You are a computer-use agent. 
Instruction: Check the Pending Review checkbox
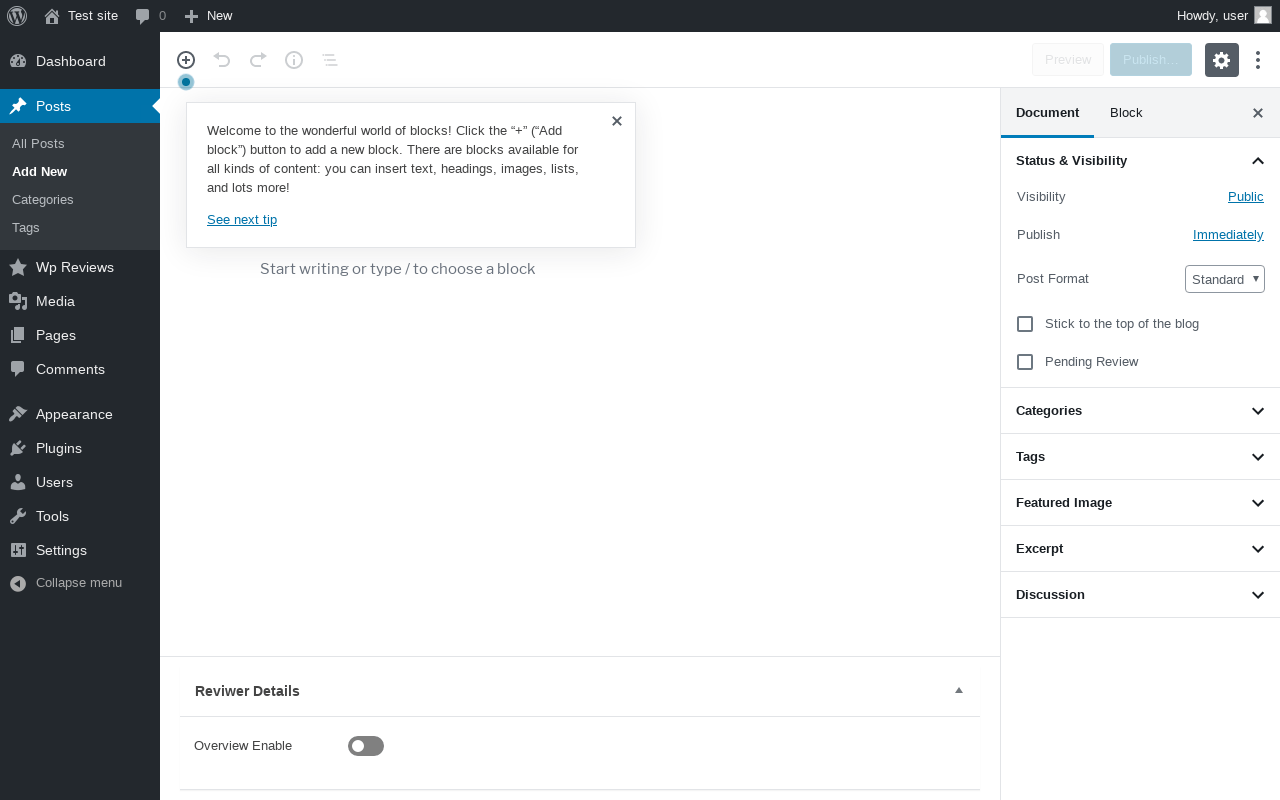1025,362
